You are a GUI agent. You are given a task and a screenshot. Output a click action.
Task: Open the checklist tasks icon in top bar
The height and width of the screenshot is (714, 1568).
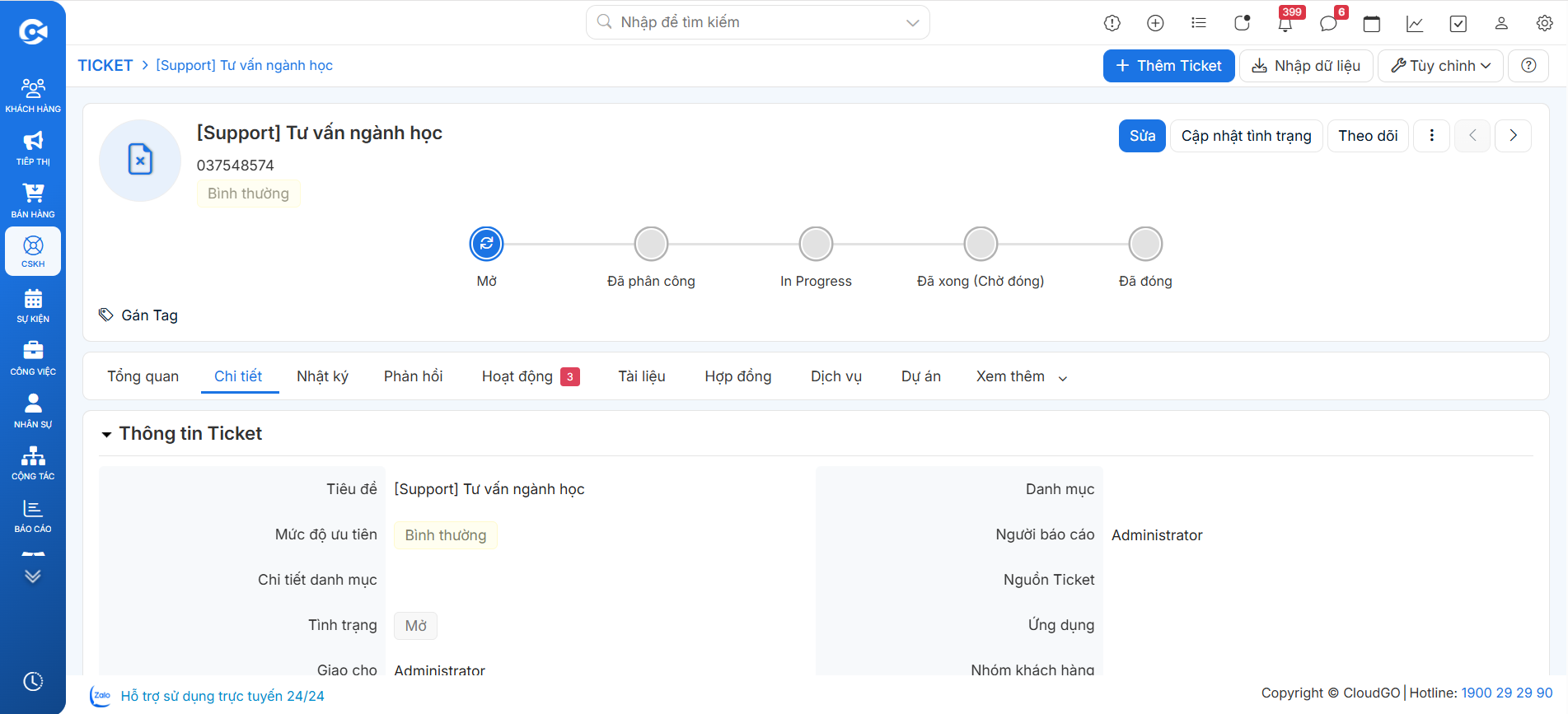point(1458,23)
